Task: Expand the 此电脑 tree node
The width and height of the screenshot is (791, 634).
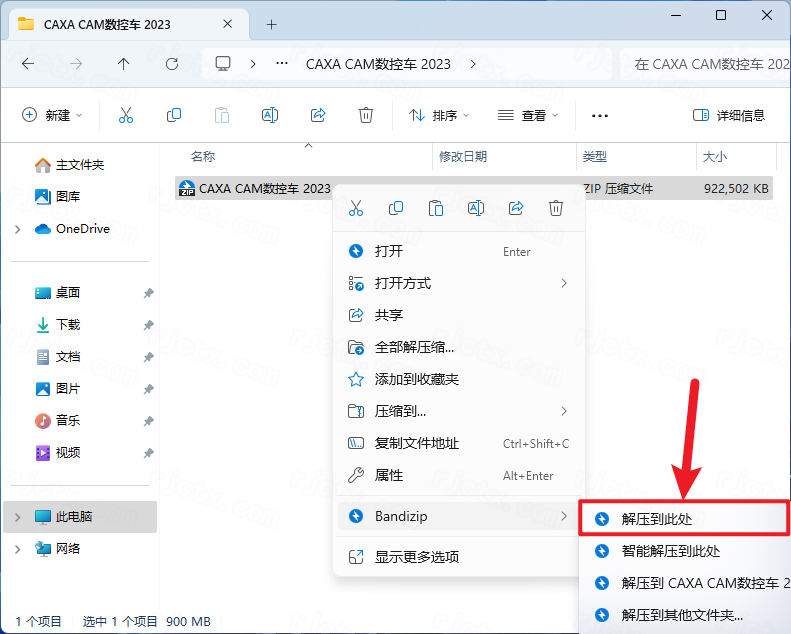Action: click(x=18, y=517)
